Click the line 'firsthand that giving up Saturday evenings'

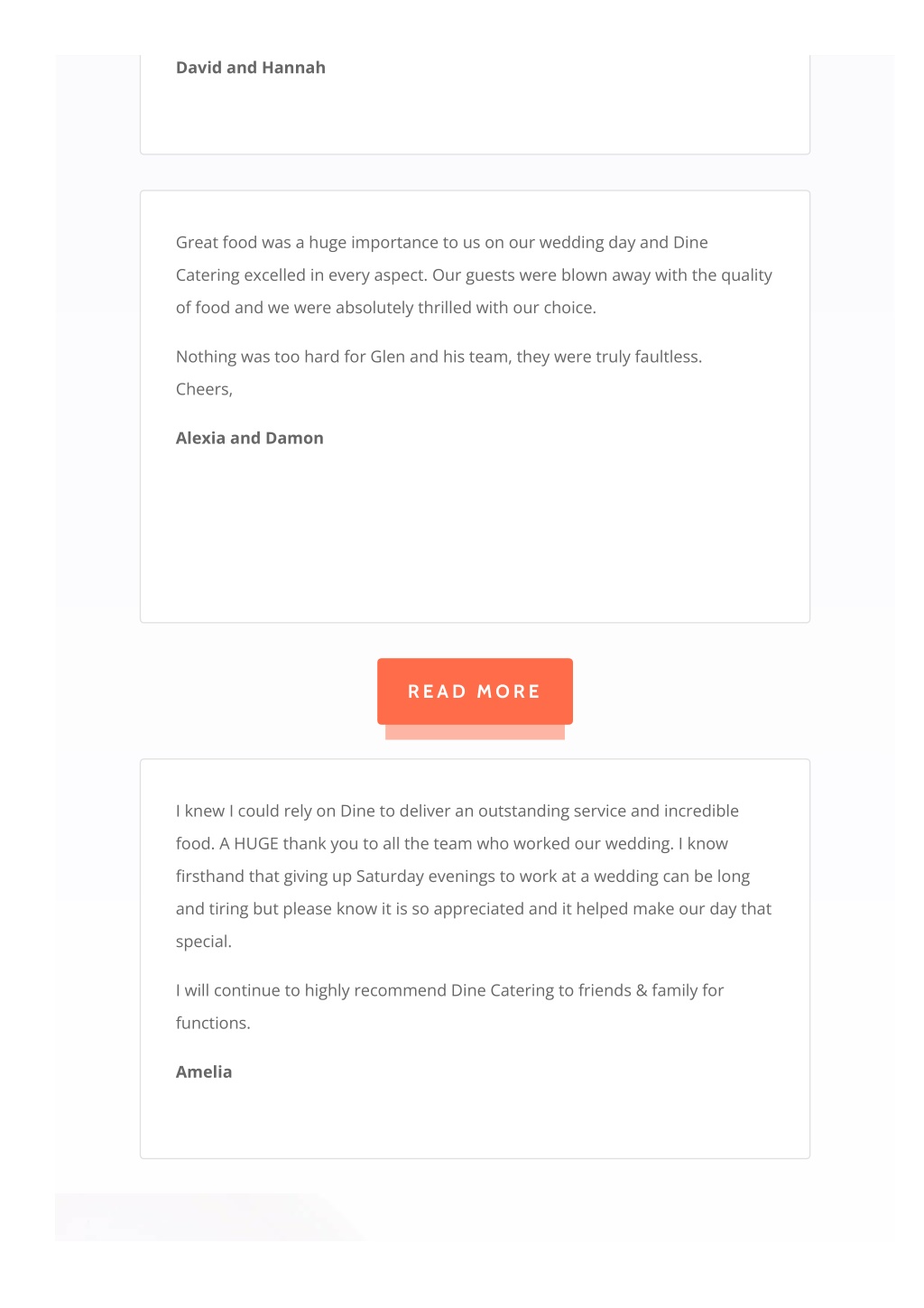(x=463, y=876)
